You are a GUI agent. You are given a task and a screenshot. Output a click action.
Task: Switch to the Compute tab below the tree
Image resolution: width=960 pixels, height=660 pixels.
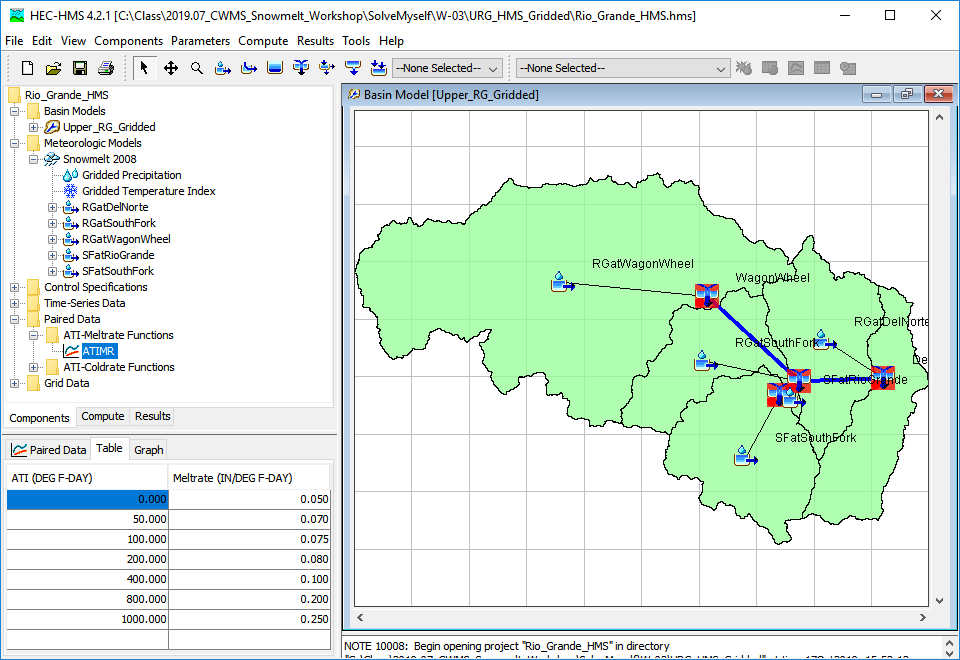click(x=103, y=416)
